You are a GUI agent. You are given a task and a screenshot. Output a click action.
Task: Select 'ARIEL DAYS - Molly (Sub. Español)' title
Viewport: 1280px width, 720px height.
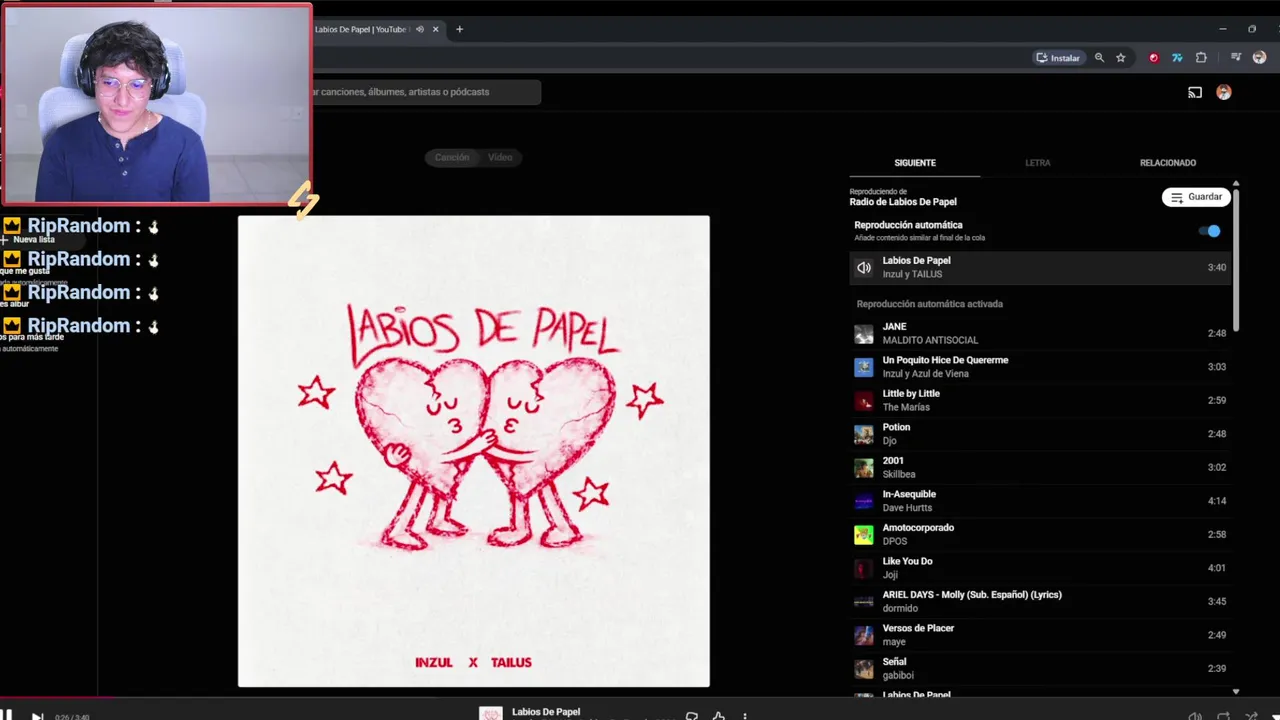click(972, 595)
